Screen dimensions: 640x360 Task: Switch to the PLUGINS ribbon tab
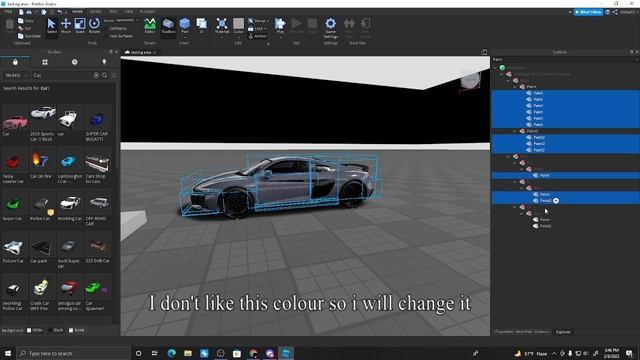pyautogui.click(x=147, y=12)
